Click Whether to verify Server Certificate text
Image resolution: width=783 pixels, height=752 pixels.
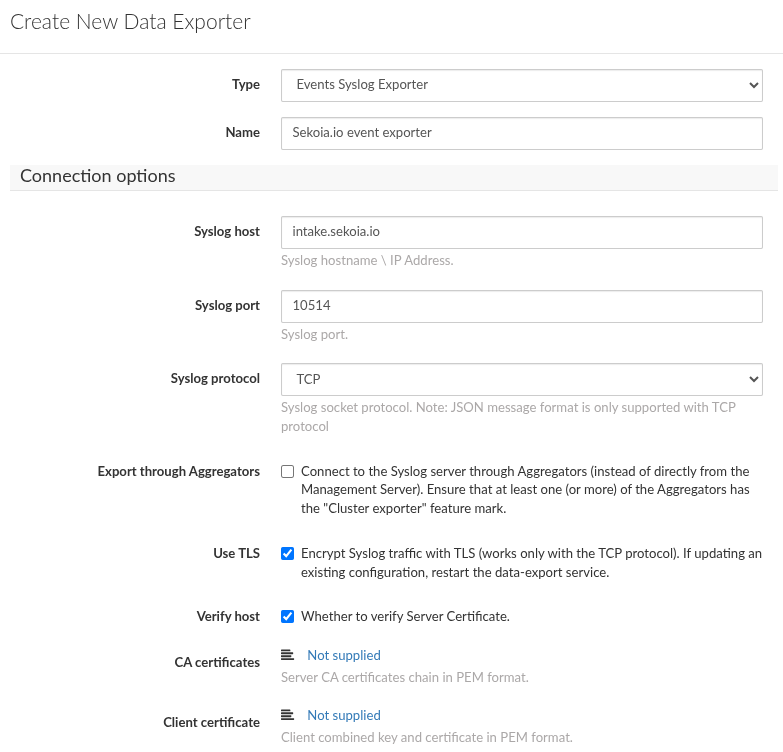[405, 616]
